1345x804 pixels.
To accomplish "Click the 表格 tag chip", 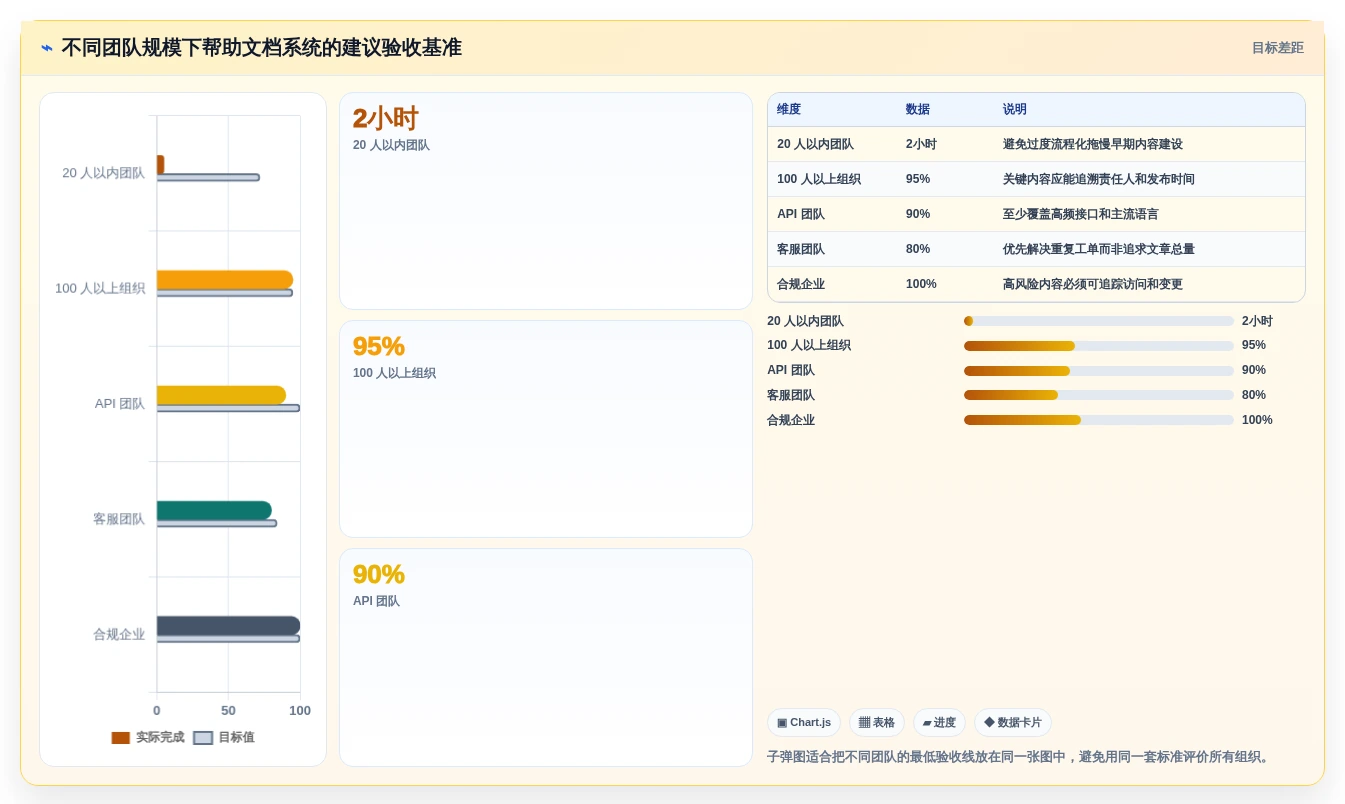I will click(876, 723).
